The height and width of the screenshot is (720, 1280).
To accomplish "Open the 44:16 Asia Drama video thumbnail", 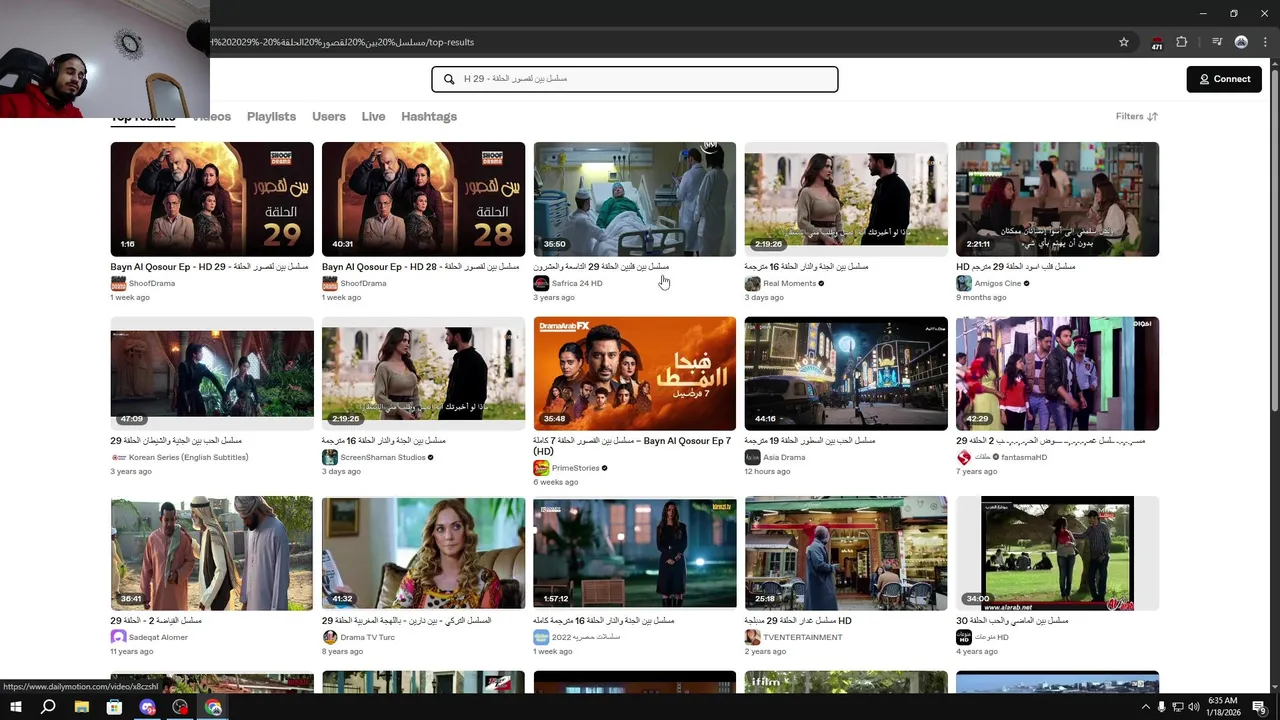I will [846, 374].
